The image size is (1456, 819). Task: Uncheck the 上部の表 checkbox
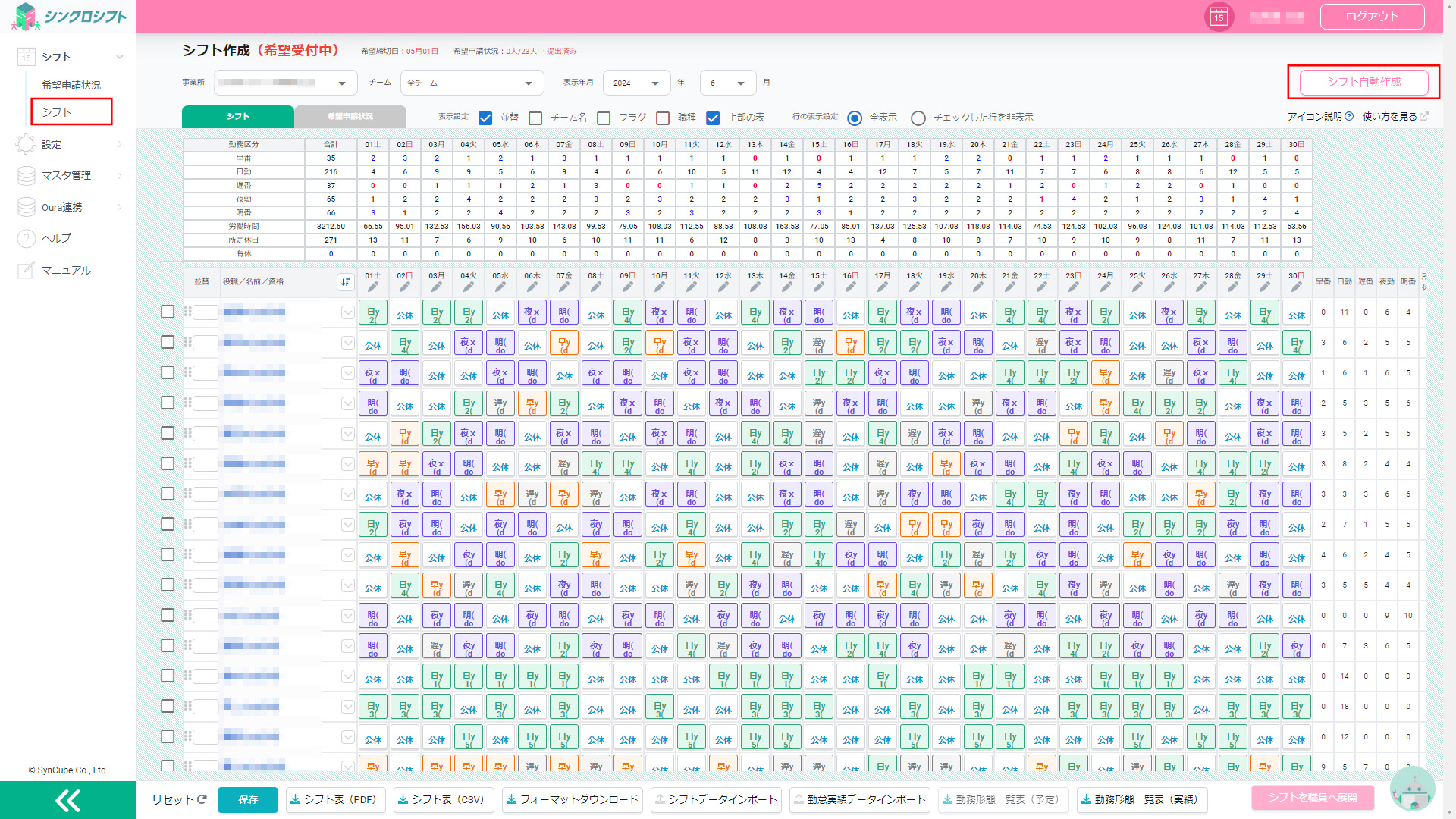[713, 118]
